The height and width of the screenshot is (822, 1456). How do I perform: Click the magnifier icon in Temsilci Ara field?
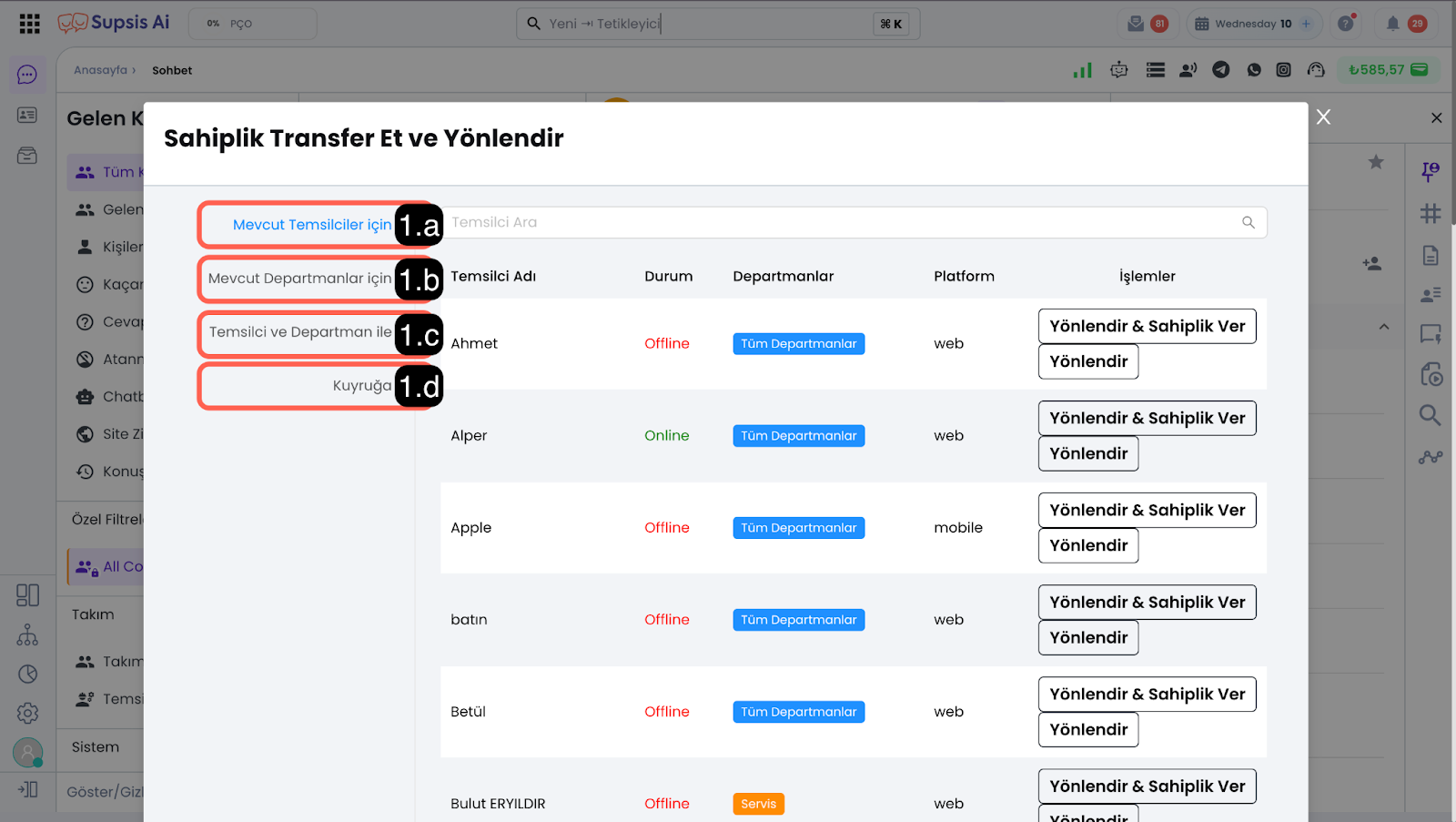point(1248,223)
